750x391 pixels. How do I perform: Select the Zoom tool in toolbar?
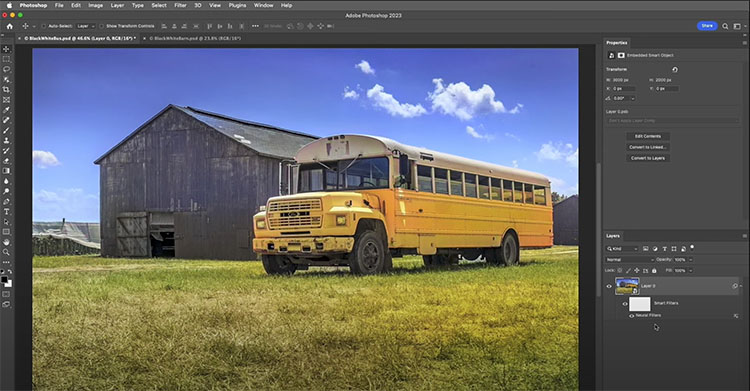coord(6,252)
